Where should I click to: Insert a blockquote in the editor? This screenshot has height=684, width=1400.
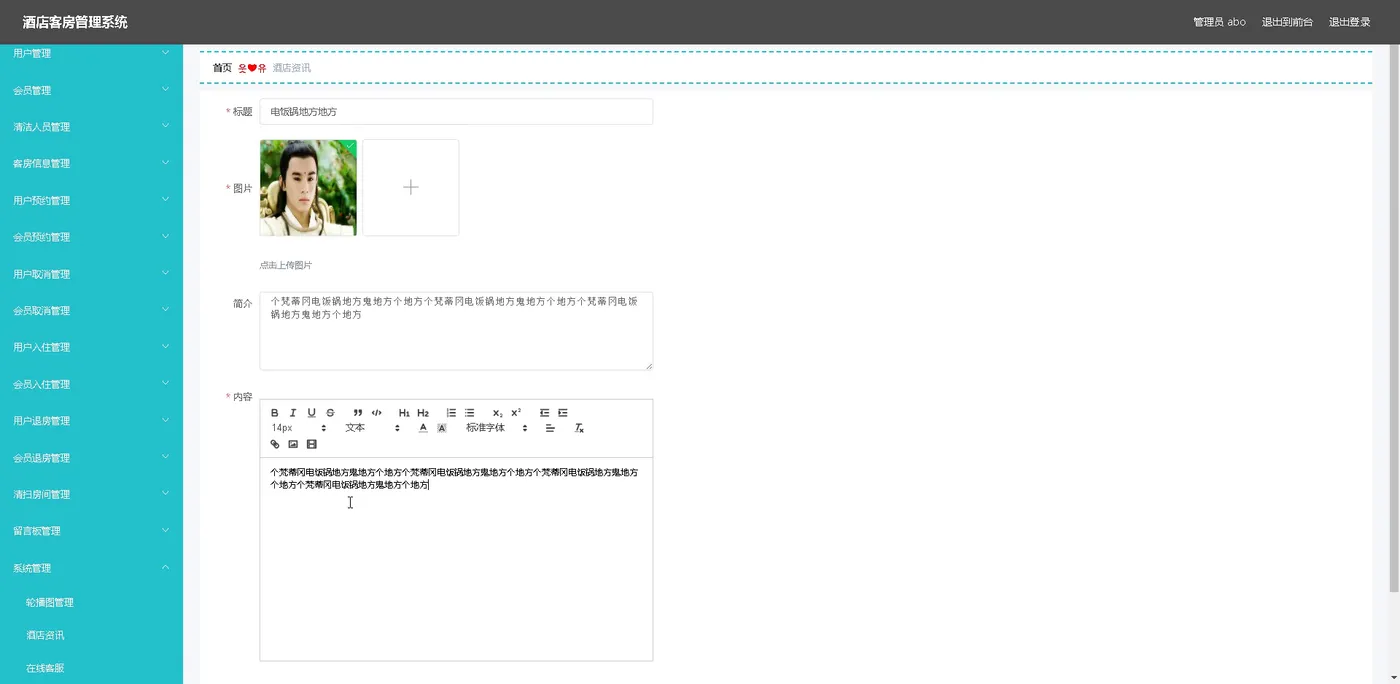[358, 413]
